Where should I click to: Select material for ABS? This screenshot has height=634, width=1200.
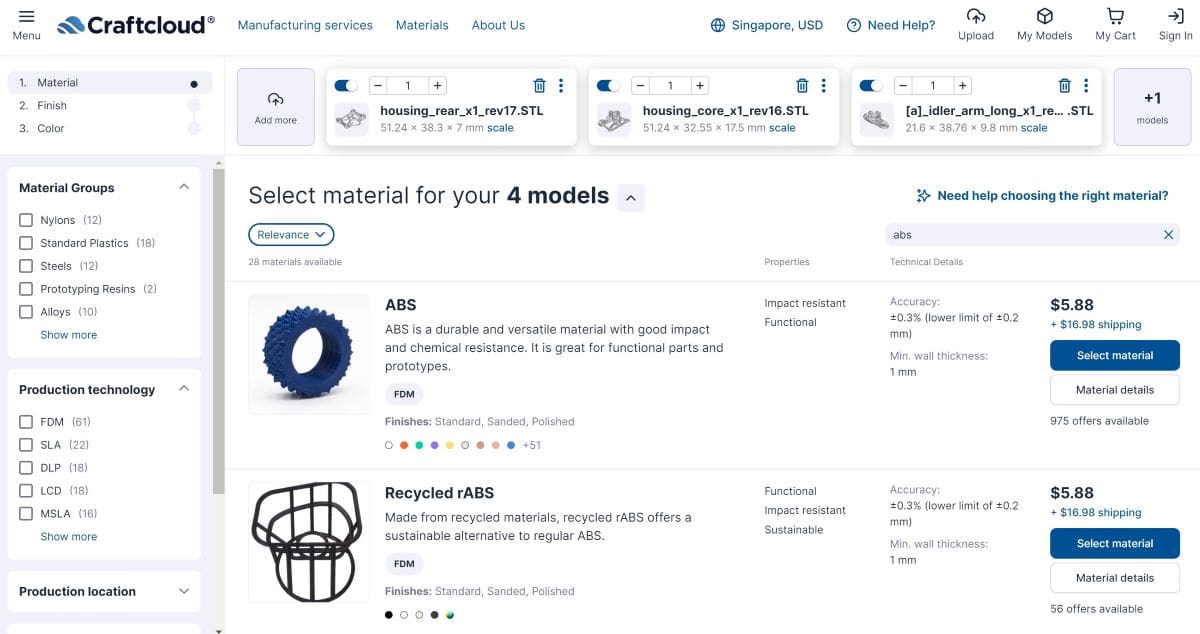1115,355
